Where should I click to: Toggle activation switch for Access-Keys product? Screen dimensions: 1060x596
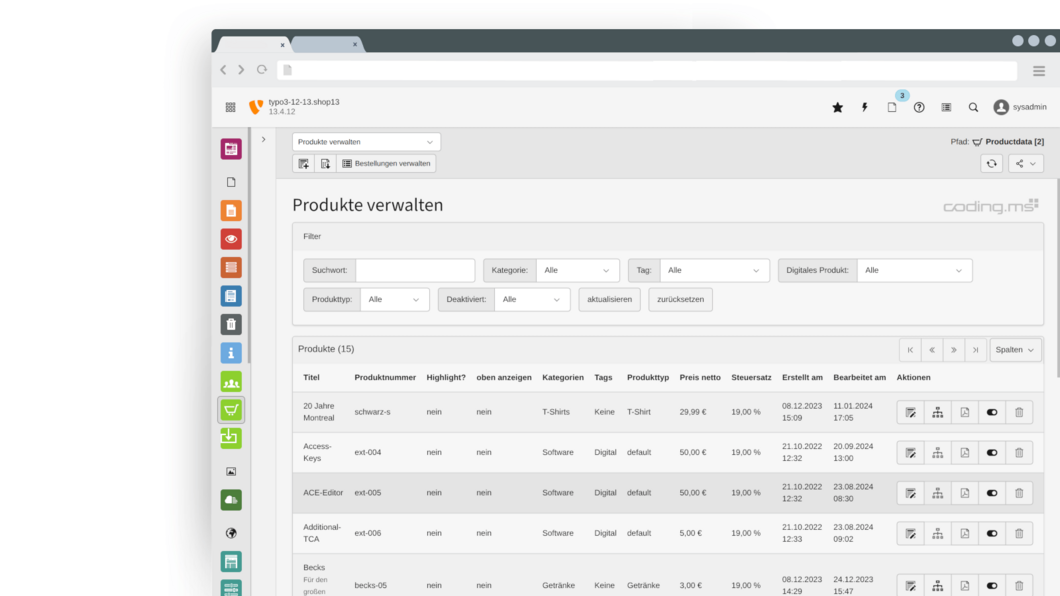click(991, 452)
